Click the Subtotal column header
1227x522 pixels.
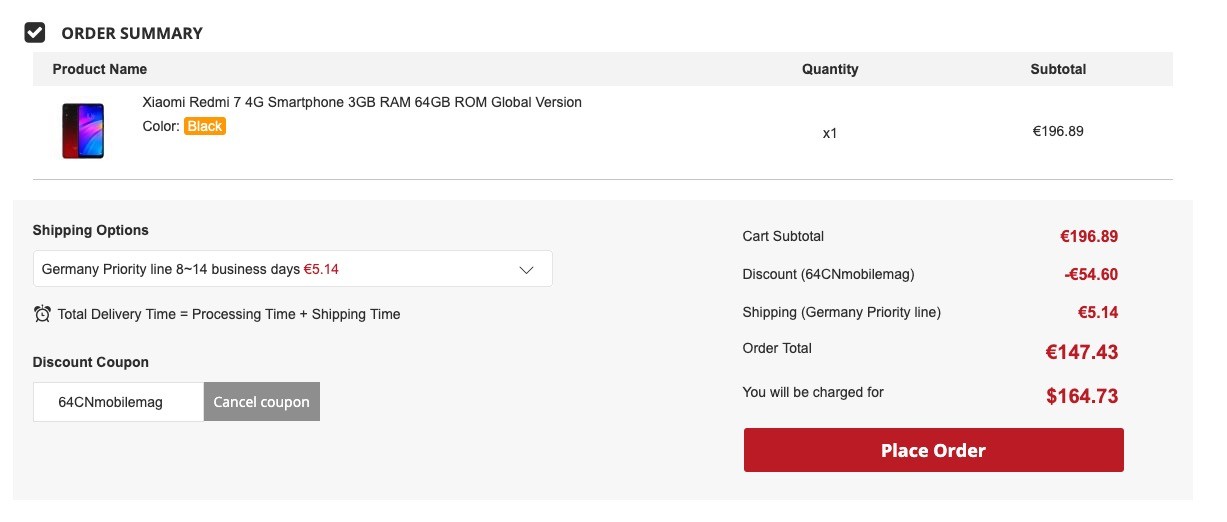(1058, 69)
